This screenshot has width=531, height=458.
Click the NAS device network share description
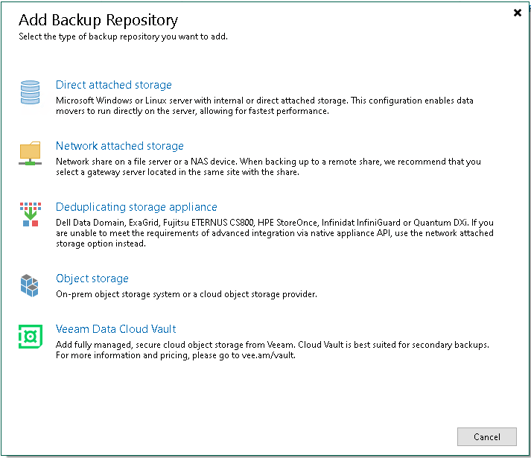pyautogui.click(x=268, y=167)
